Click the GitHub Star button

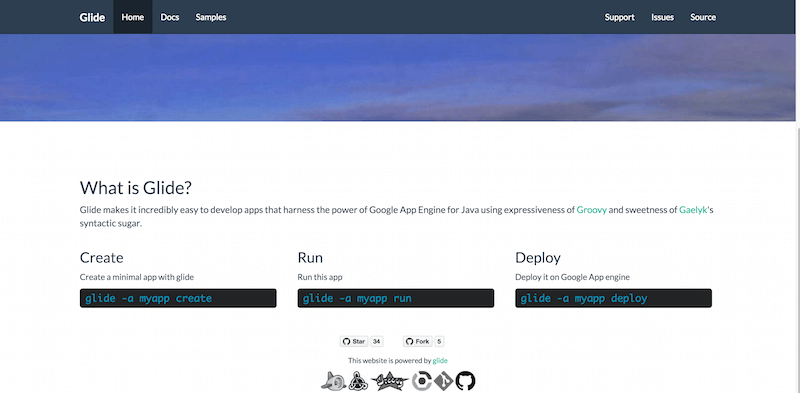pos(354,341)
